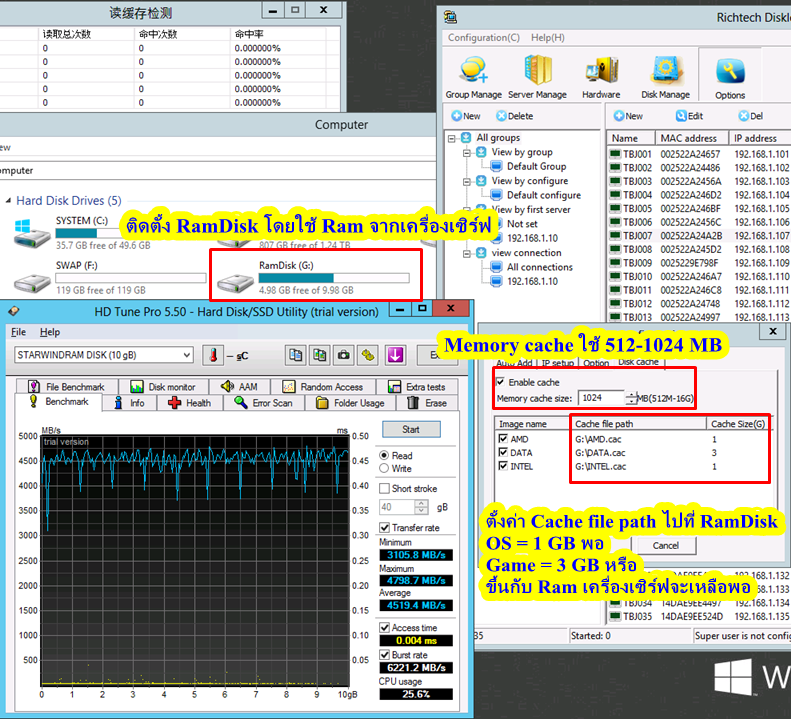Click the HD Tune options tools icon
The height and width of the screenshot is (719, 791).
[x=368, y=355]
